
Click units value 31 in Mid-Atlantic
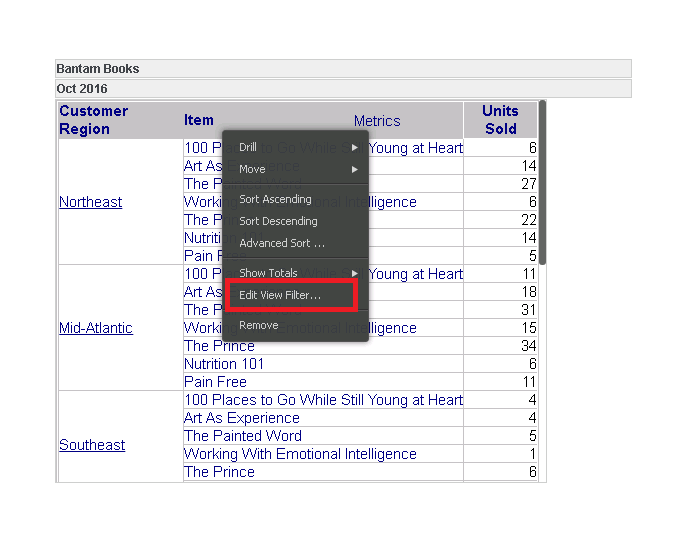(x=529, y=310)
